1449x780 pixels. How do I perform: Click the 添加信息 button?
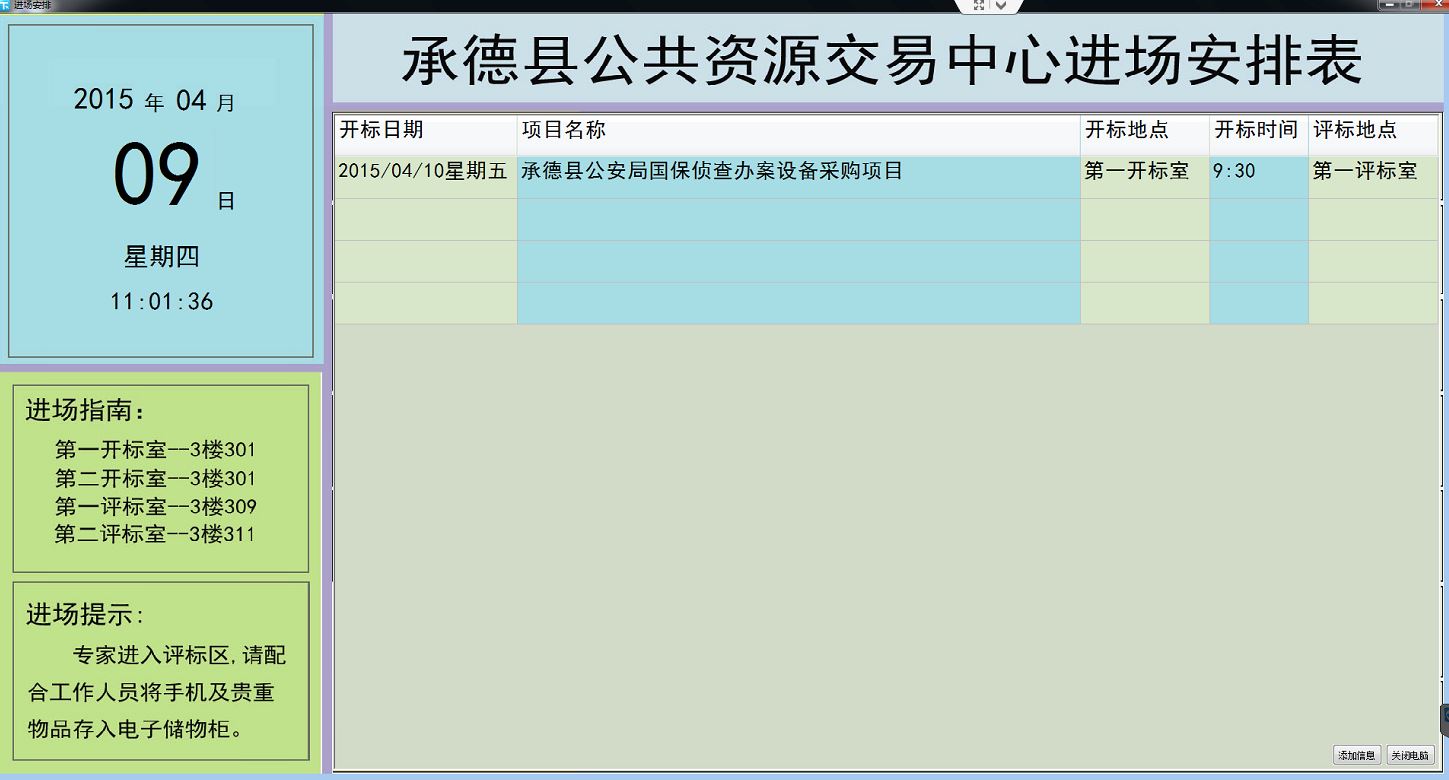point(1357,755)
